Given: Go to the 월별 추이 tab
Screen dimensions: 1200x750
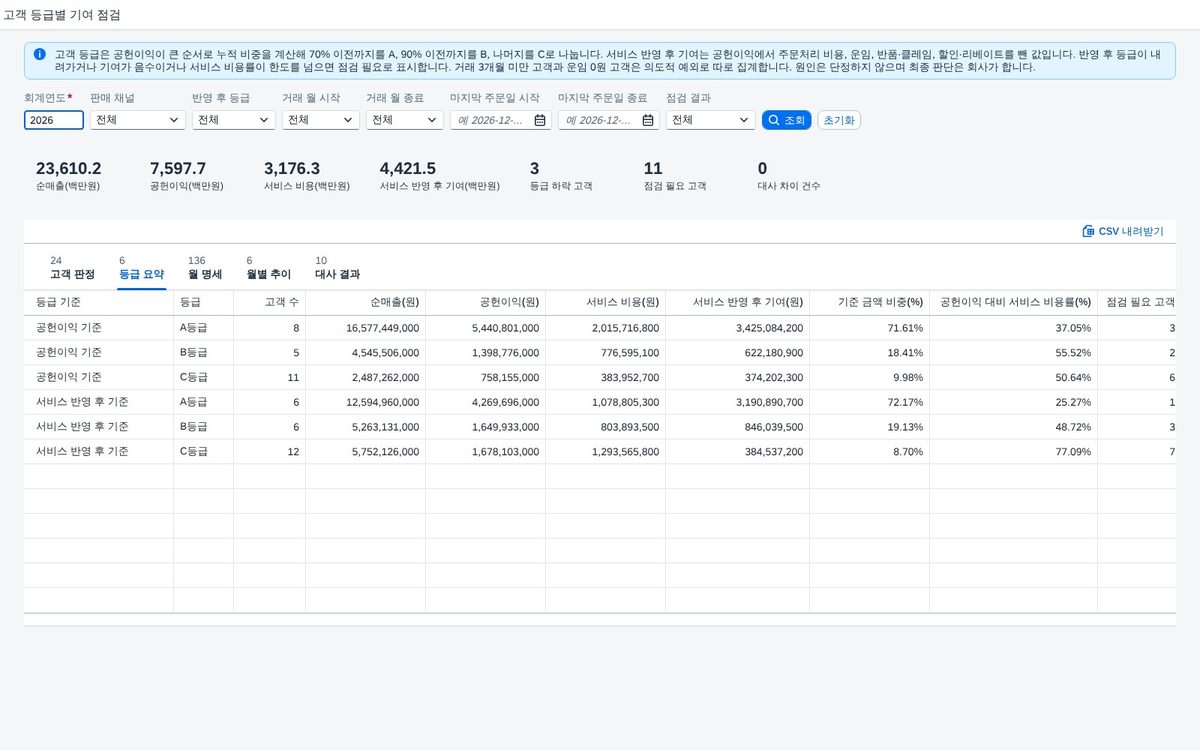Looking at the screenshot, I should pyautogui.click(x=269, y=268).
